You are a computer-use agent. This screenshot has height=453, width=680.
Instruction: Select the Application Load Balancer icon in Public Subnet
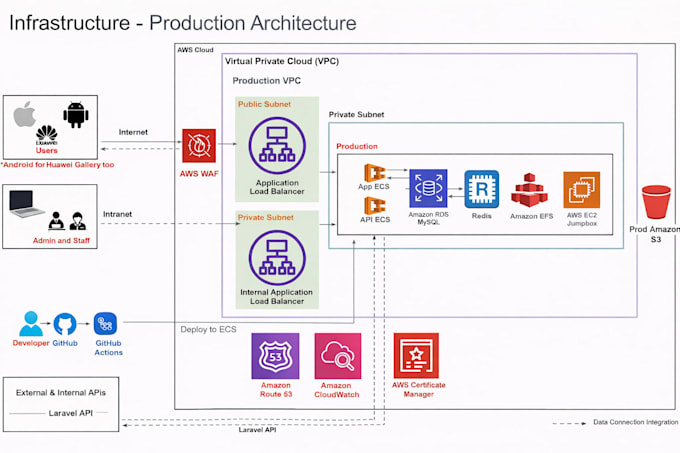(x=277, y=146)
